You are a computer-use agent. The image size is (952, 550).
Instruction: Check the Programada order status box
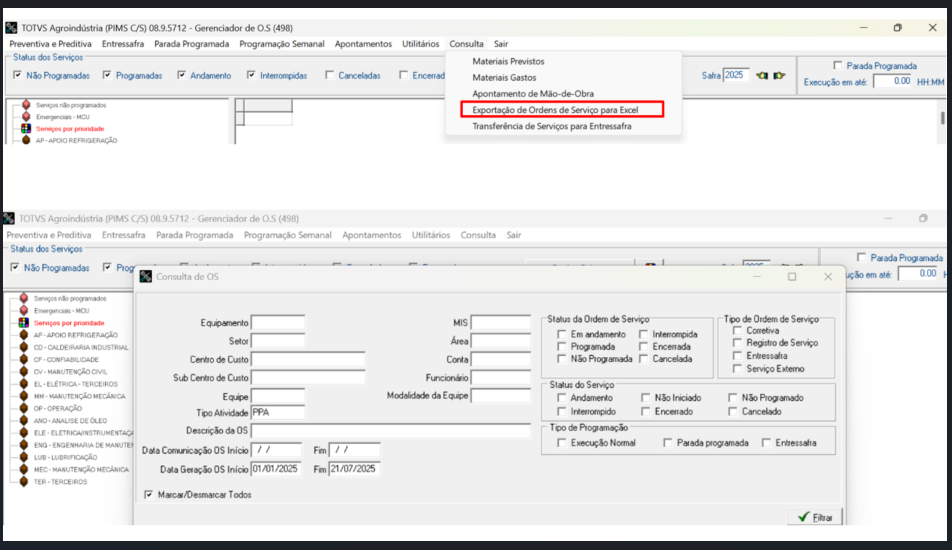pos(562,347)
